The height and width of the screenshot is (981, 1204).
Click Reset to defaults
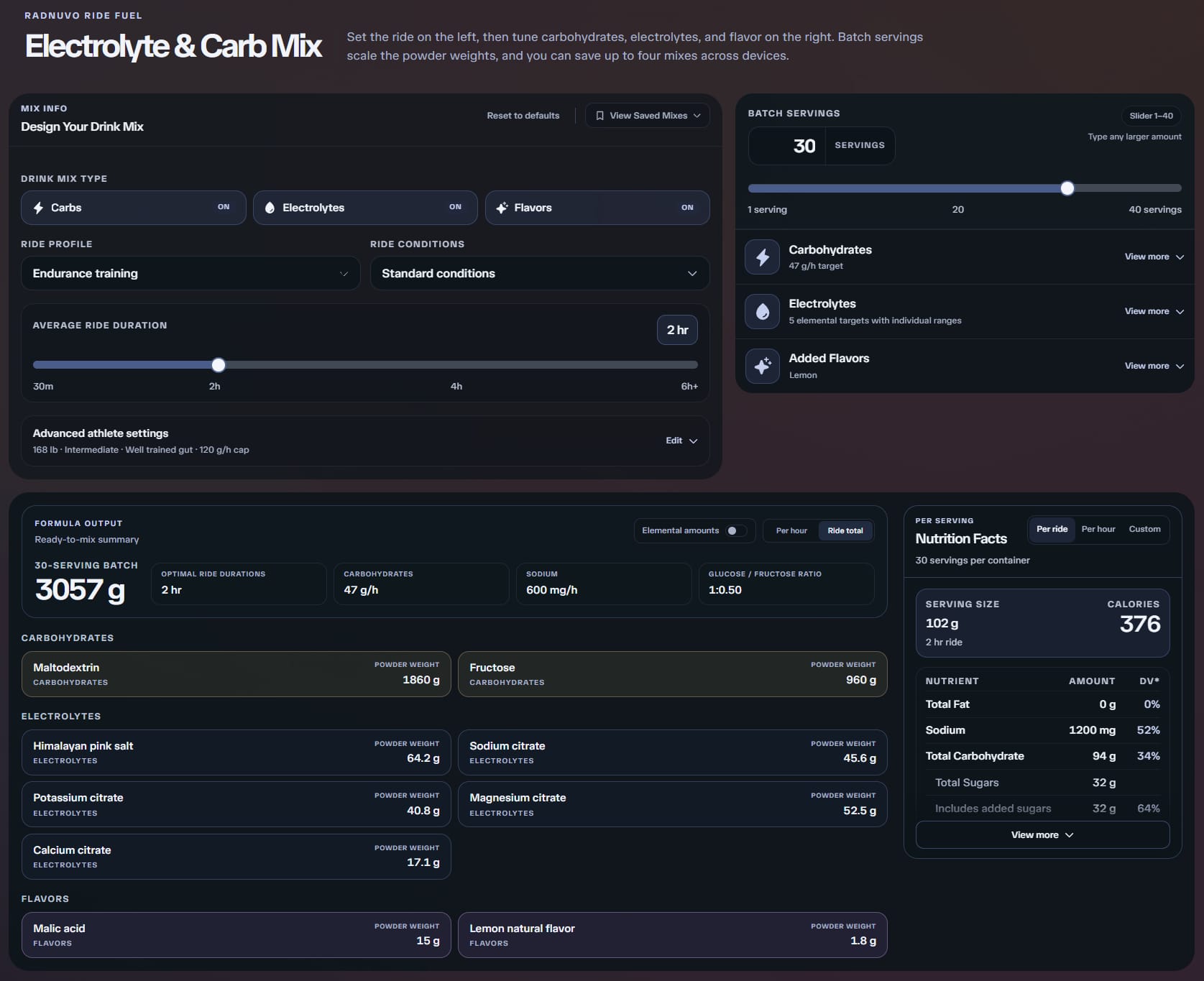tap(523, 116)
